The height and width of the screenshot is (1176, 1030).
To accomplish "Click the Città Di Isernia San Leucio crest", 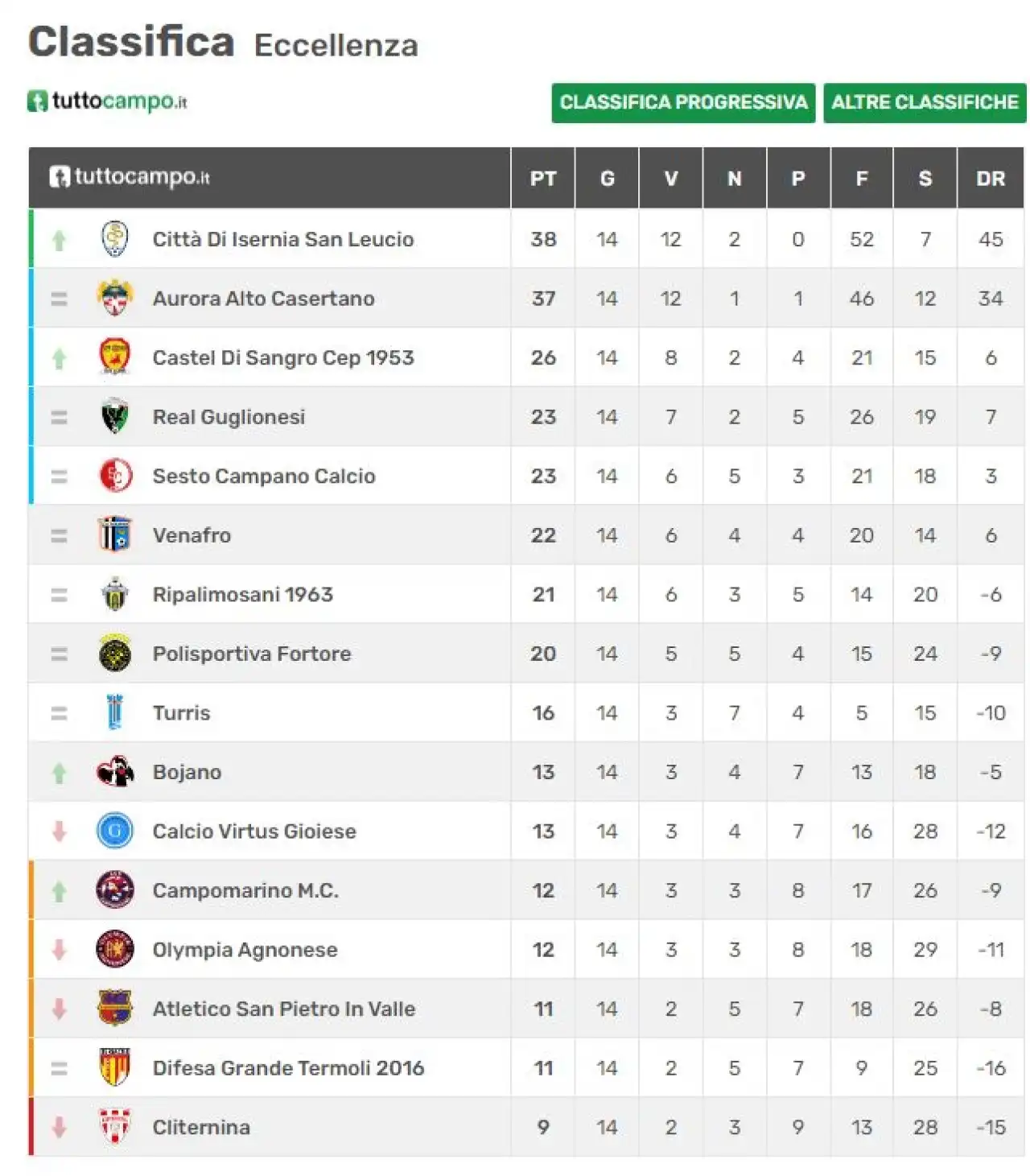I will [115, 239].
